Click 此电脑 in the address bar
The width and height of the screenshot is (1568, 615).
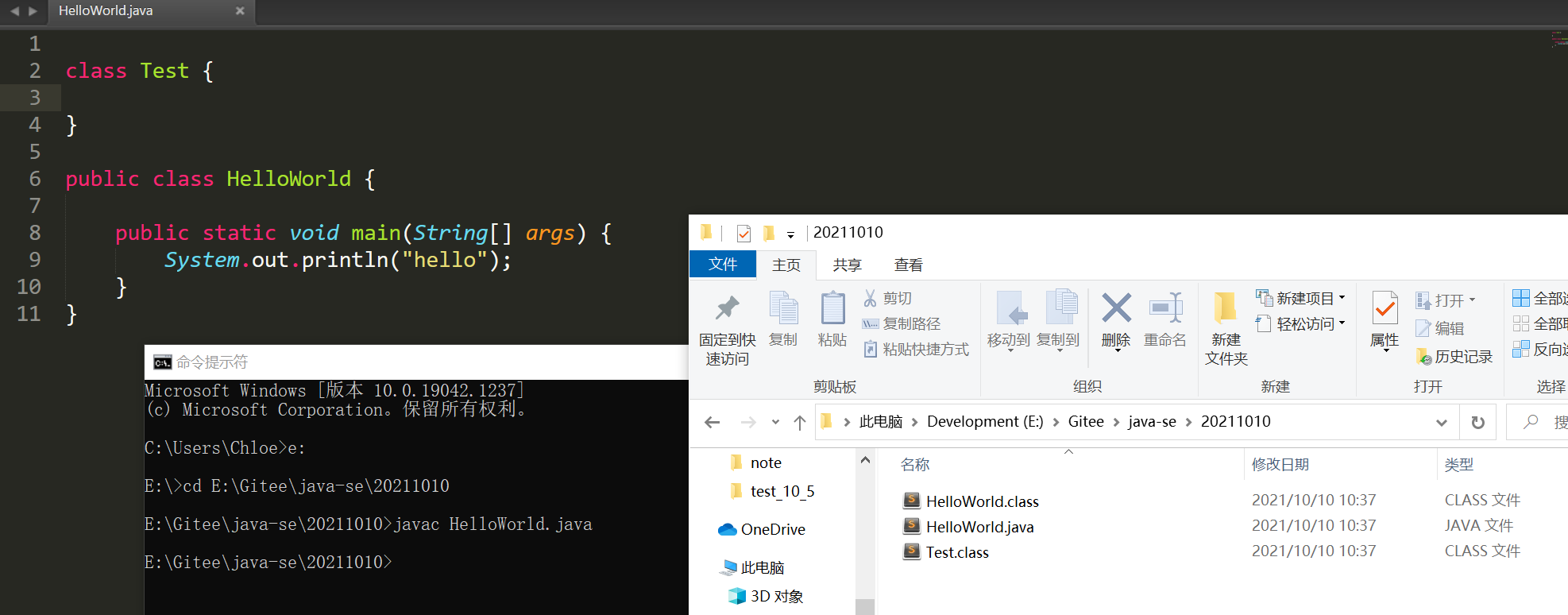click(880, 422)
